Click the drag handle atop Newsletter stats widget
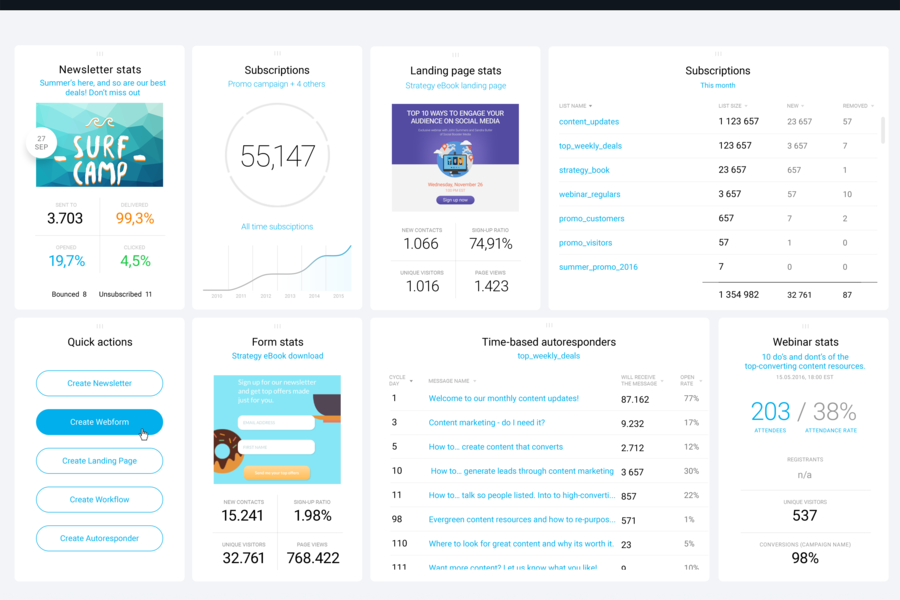This screenshot has height=600, width=900. 97,52
